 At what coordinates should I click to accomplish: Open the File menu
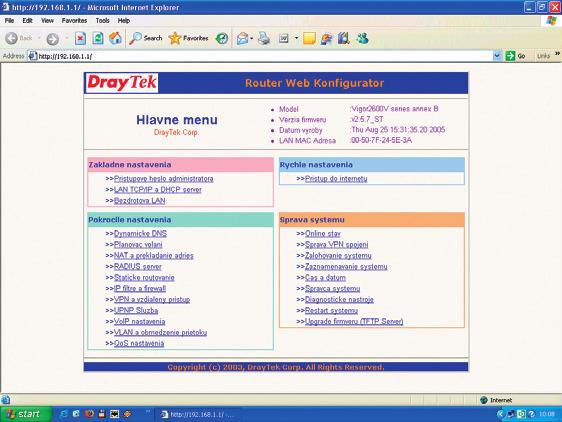(x=9, y=21)
